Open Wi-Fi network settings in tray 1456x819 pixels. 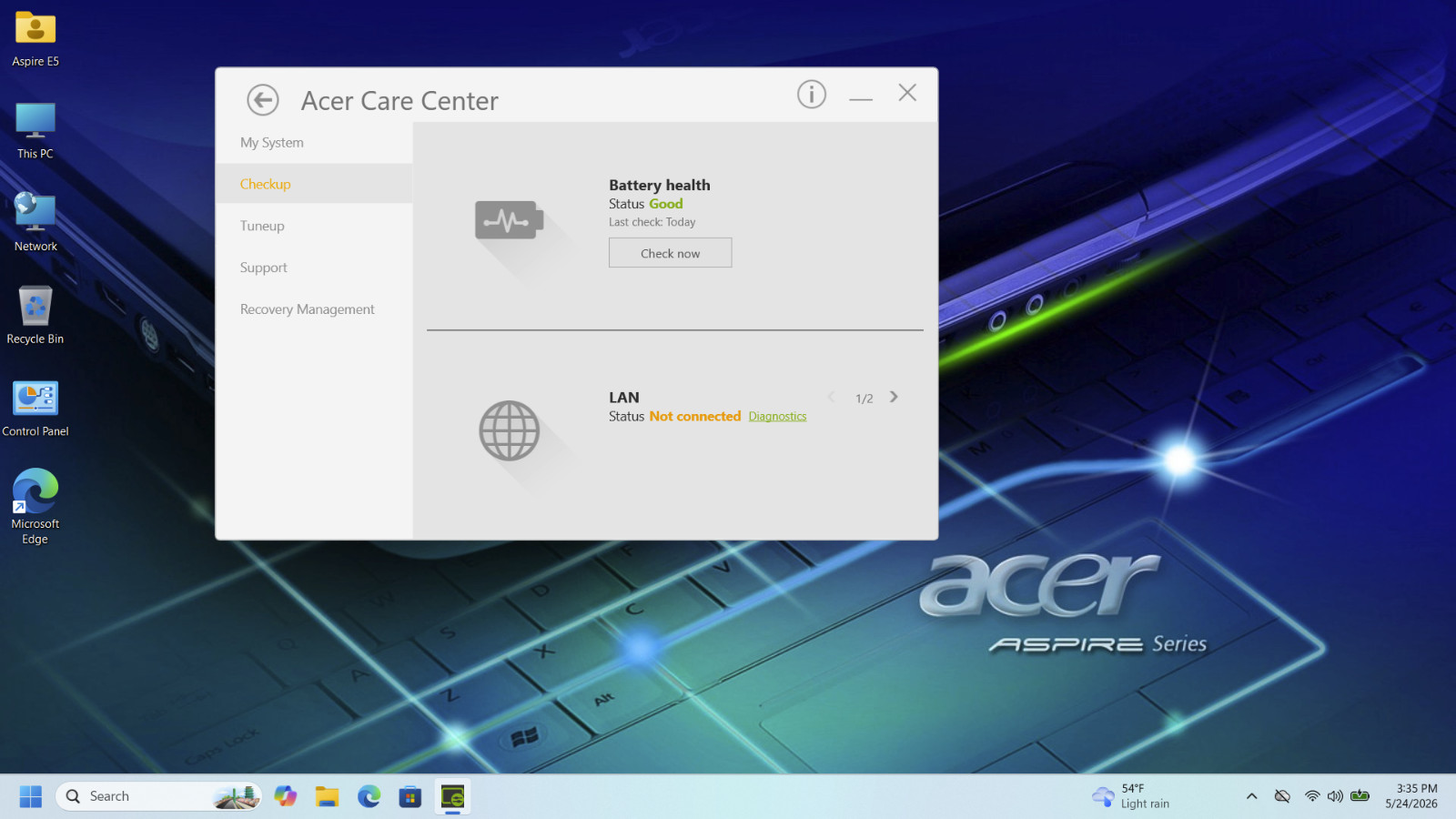(x=1312, y=796)
